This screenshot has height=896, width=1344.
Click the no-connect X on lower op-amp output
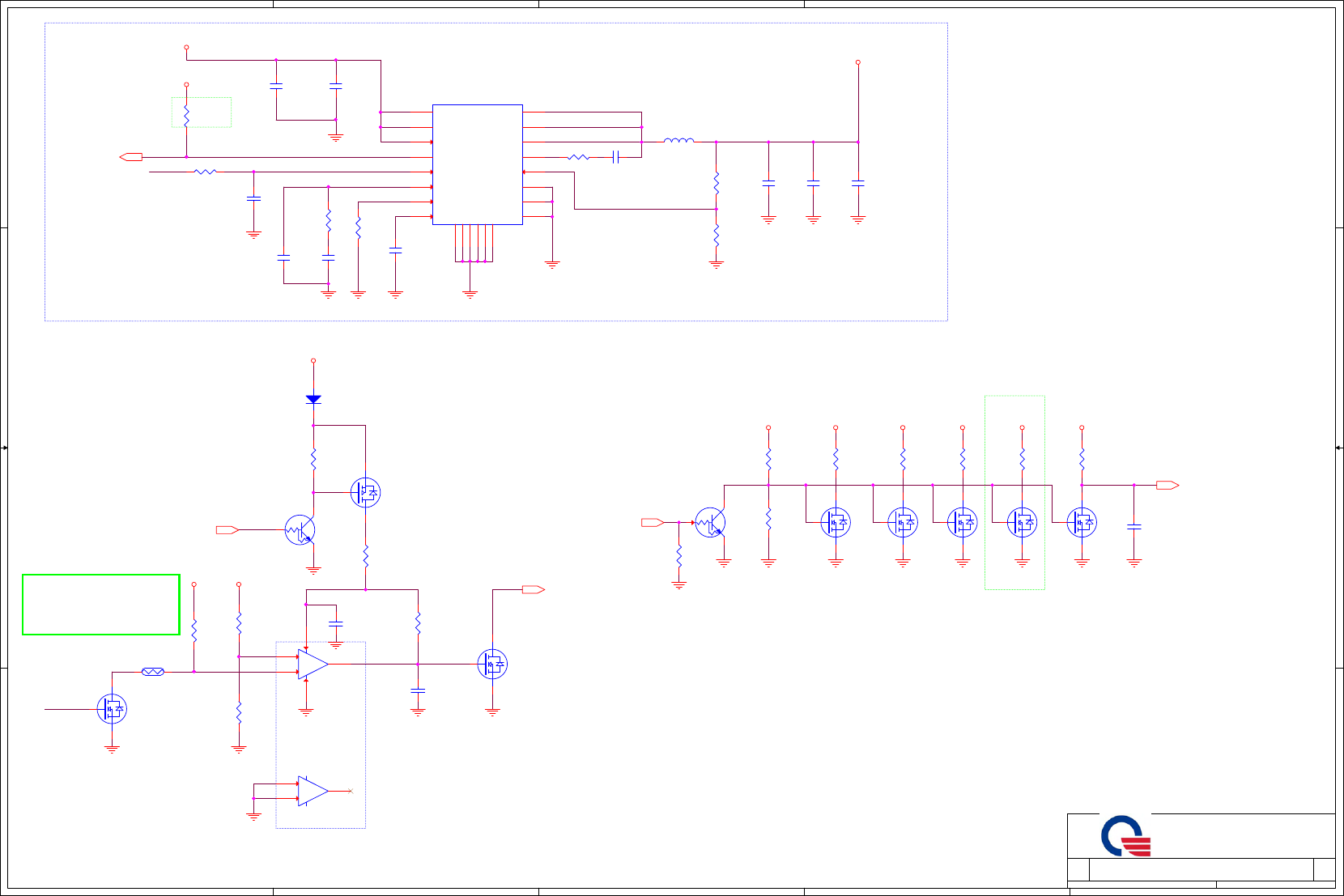351,791
